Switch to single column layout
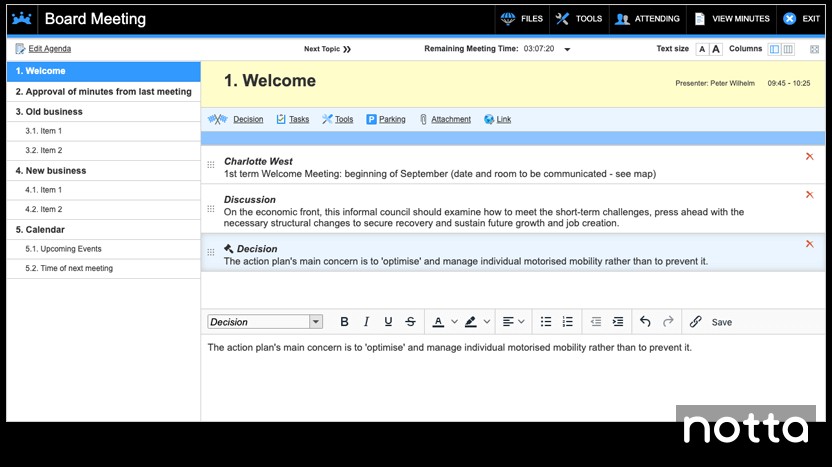This screenshot has height=467, width=832. pyautogui.click(x=774, y=49)
